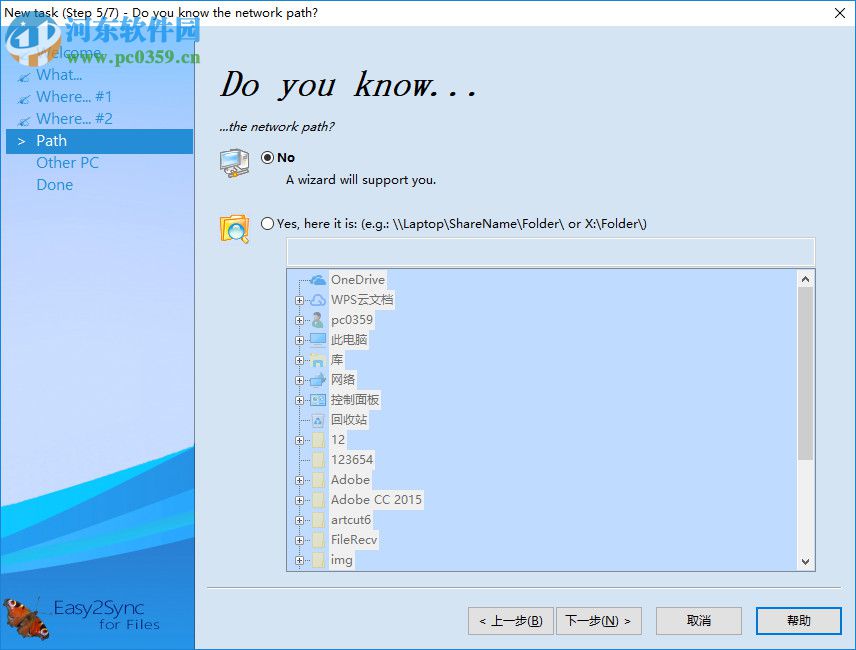The width and height of the screenshot is (856, 650).
Task: Click the 帮助 help button
Action: pyautogui.click(x=798, y=620)
